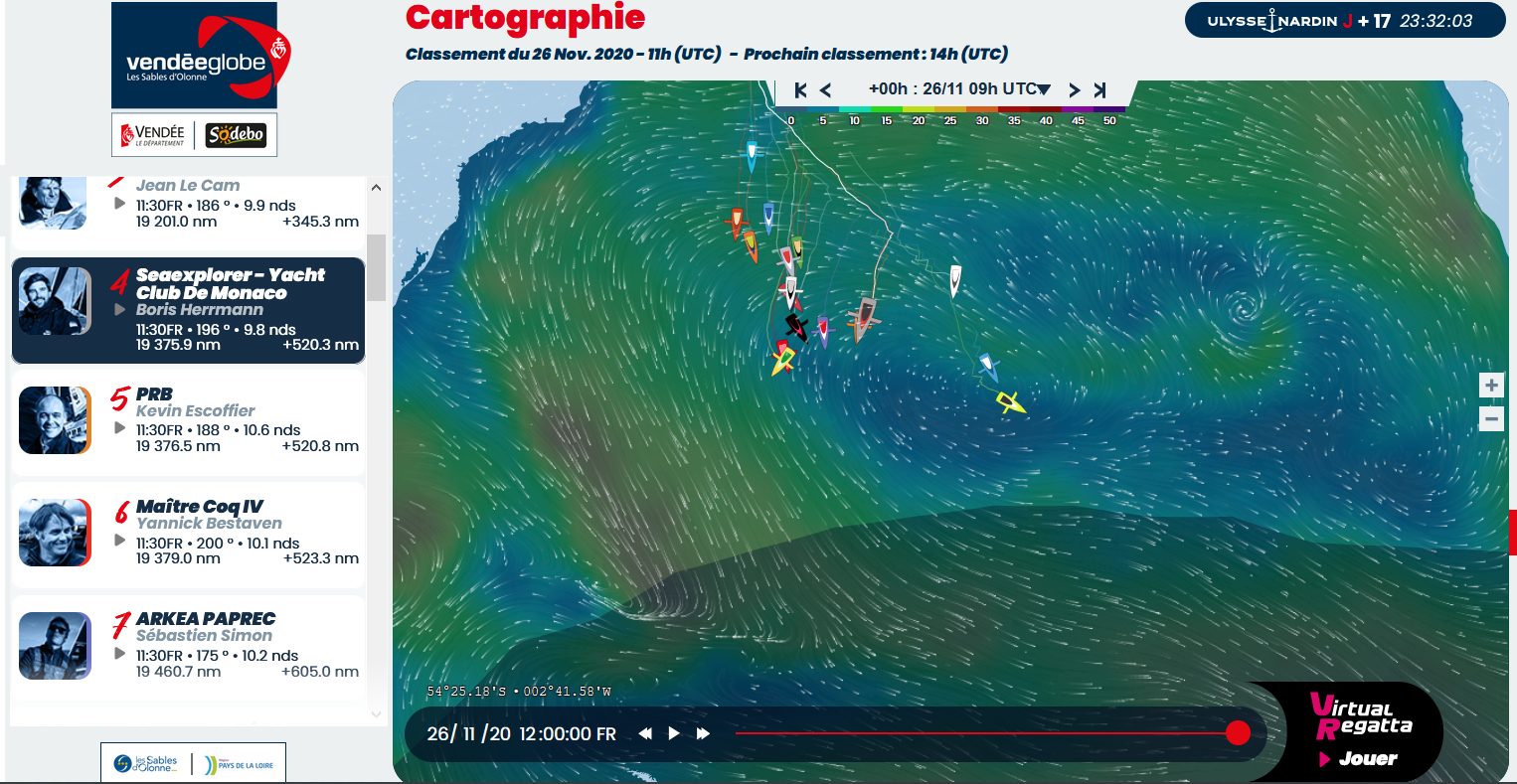Click the Ulysse Nardin race timer badge
Viewport: 1517px width, 784px height.
click(x=1345, y=21)
